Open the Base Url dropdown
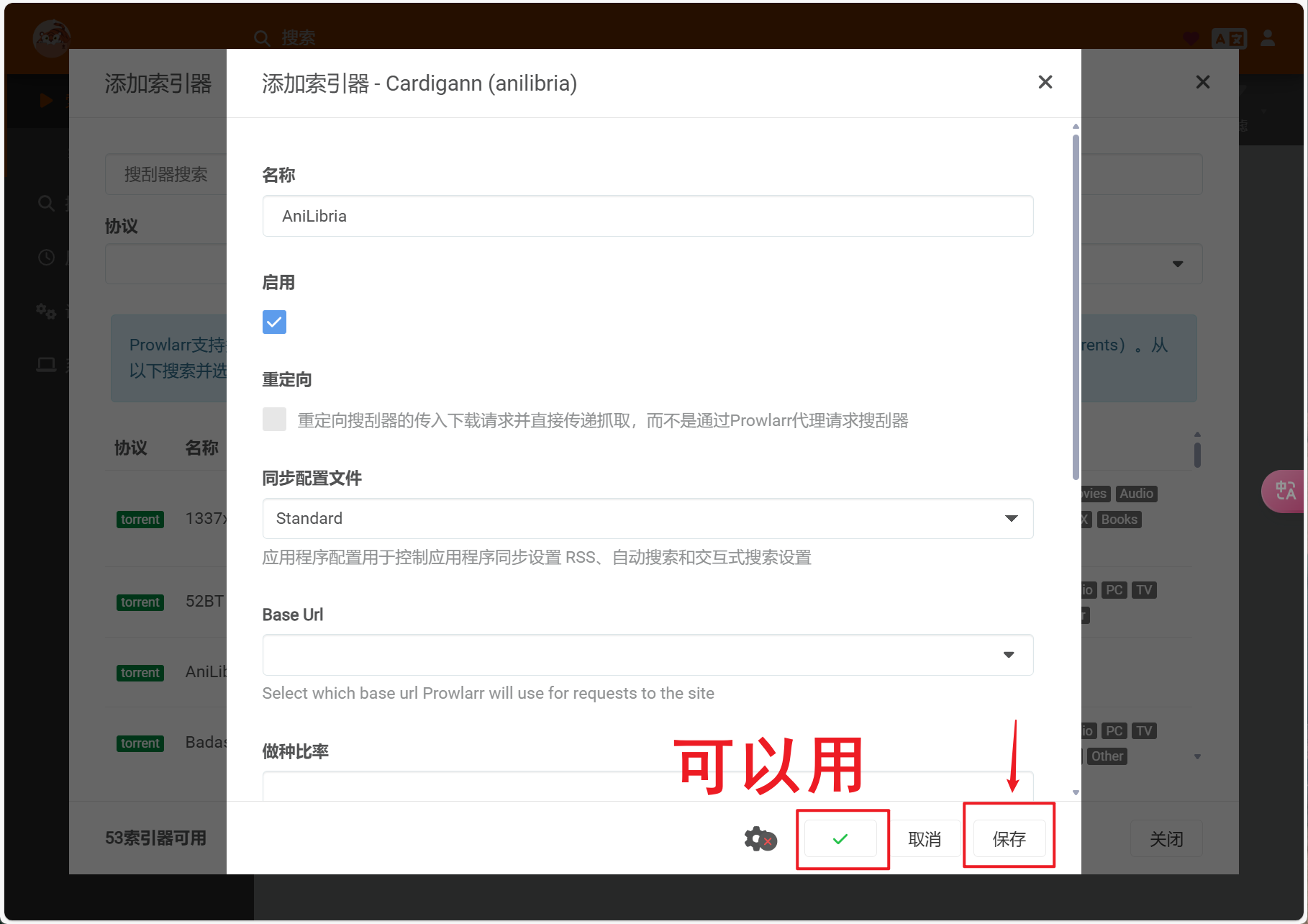Image resolution: width=1308 pixels, height=924 pixels. pos(648,655)
